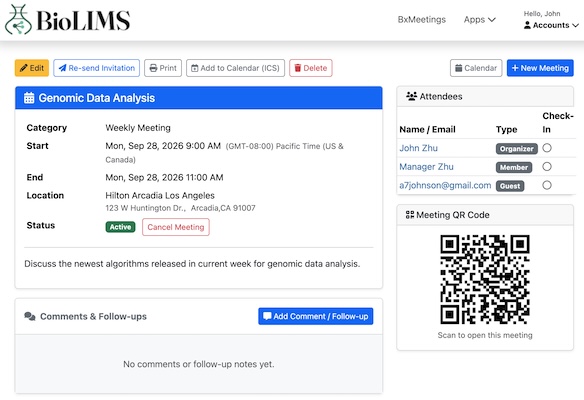Click end time Mon, Sep 28, 2026 11:00 AM
Viewport: 584px width, 400px height.
tap(164, 177)
